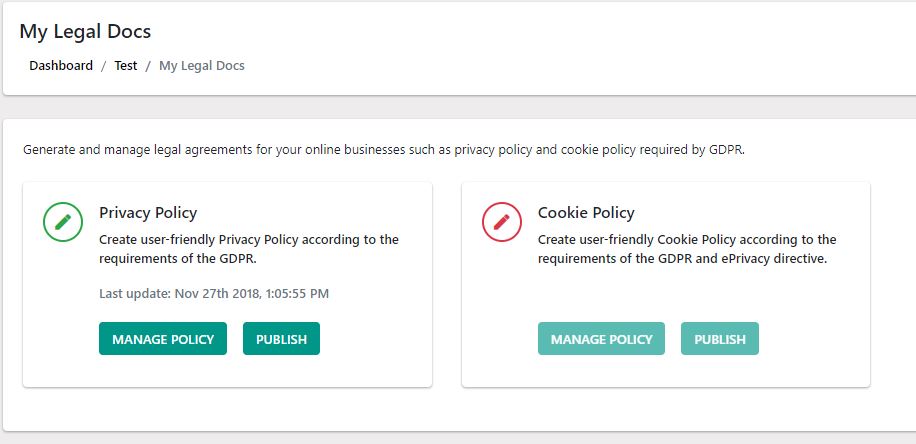Click the slash separator after Dashboard
Screen dimensions: 916x444
103,66
